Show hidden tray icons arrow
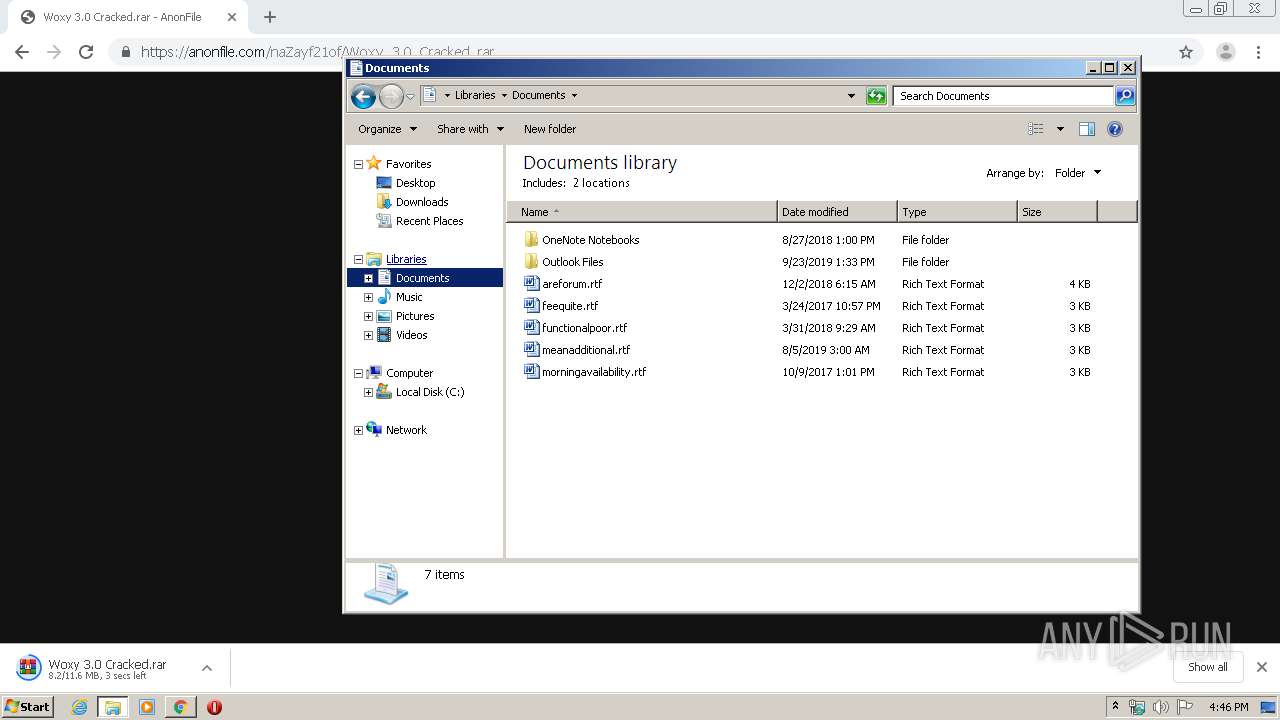Image resolution: width=1280 pixels, height=720 pixels. 1115,707
